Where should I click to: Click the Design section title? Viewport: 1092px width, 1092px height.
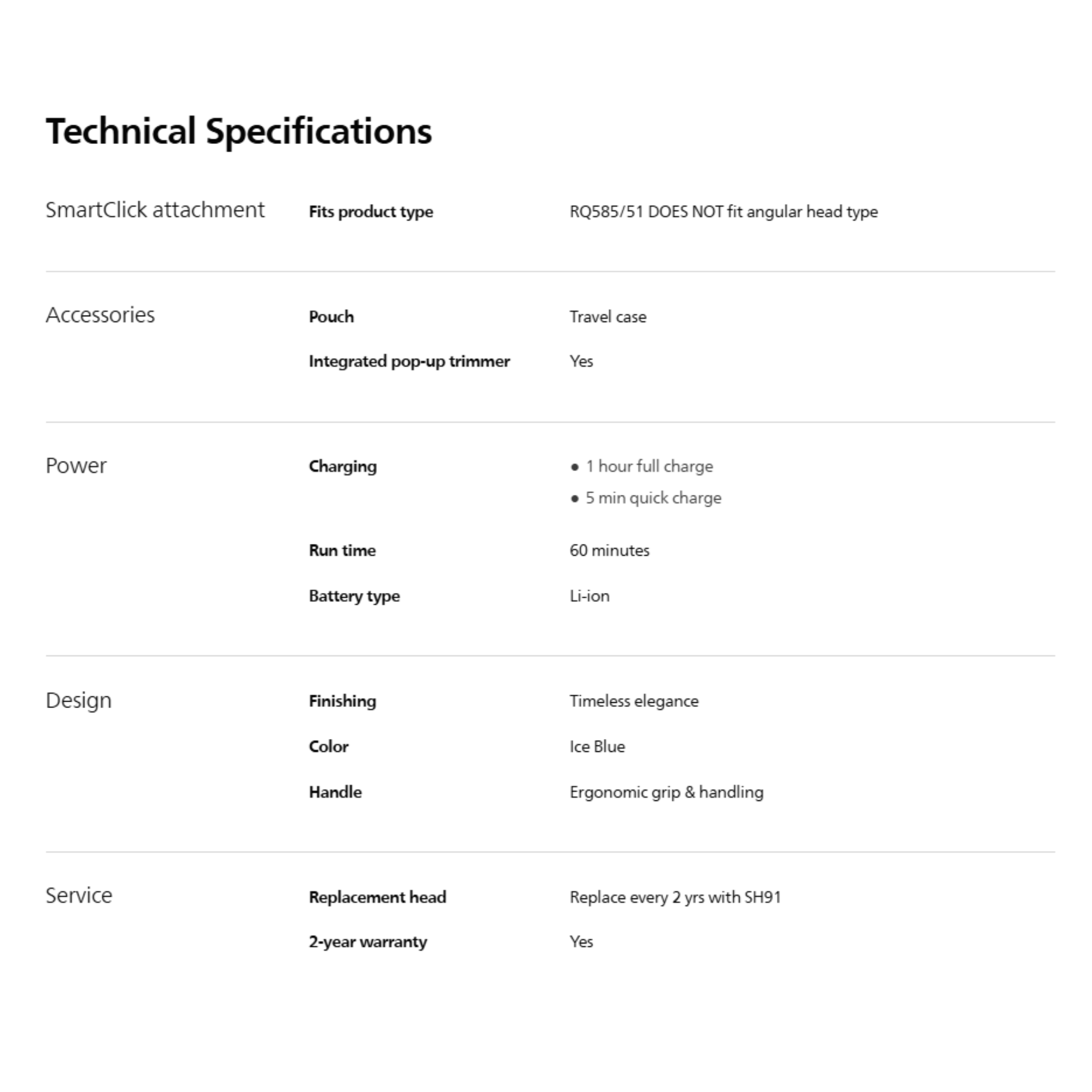click(78, 701)
